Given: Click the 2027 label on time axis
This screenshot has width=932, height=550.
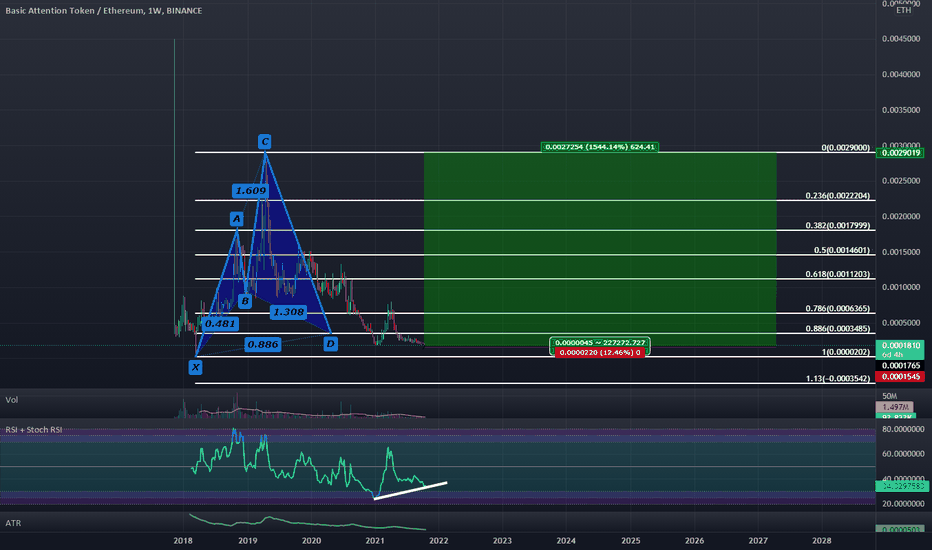Looking at the screenshot, I should 758,540.
